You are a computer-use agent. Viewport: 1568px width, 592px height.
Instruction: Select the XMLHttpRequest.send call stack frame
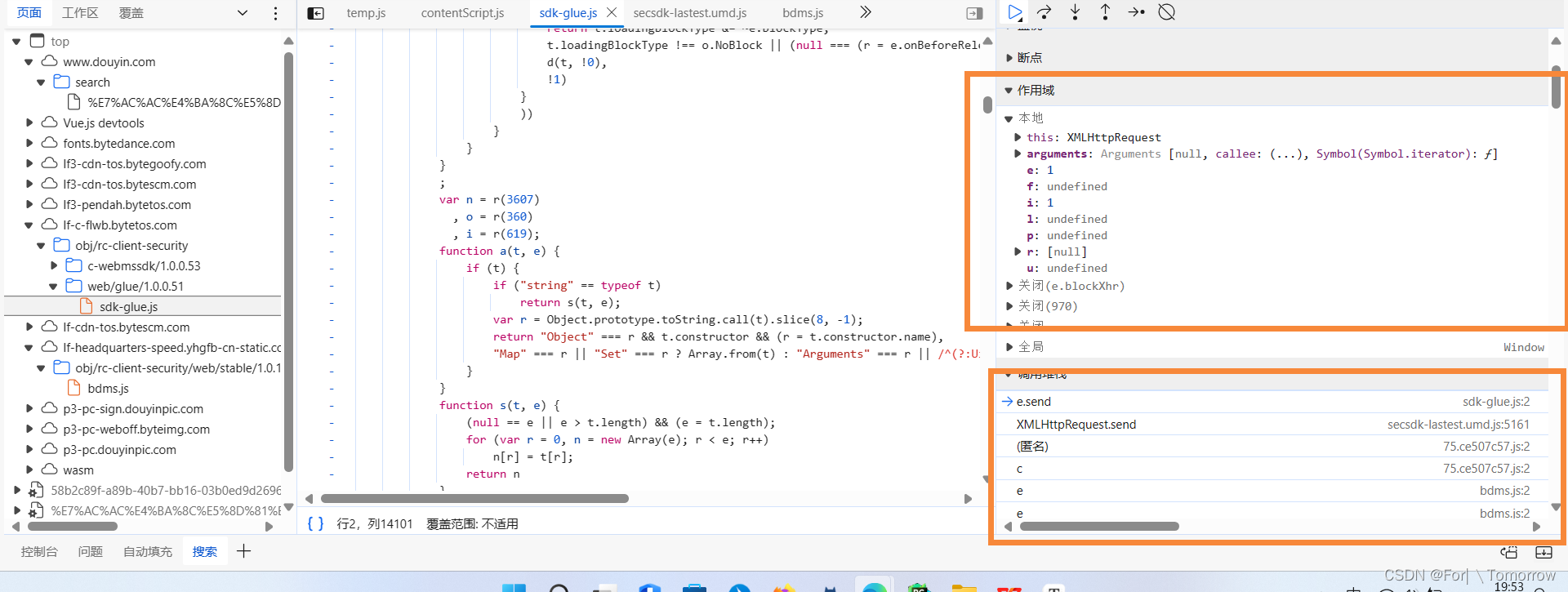tap(1272, 425)
